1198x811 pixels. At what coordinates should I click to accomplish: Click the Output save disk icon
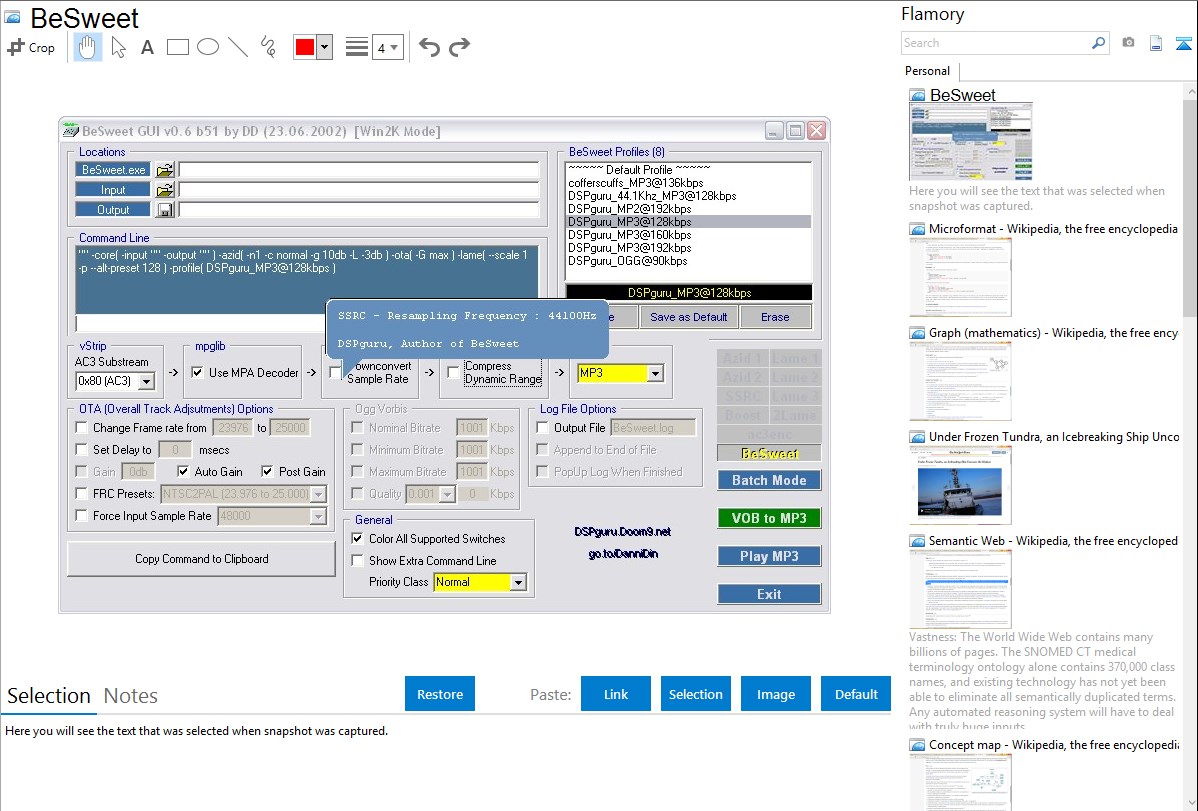pyautogui.click(x=165, y=209)
